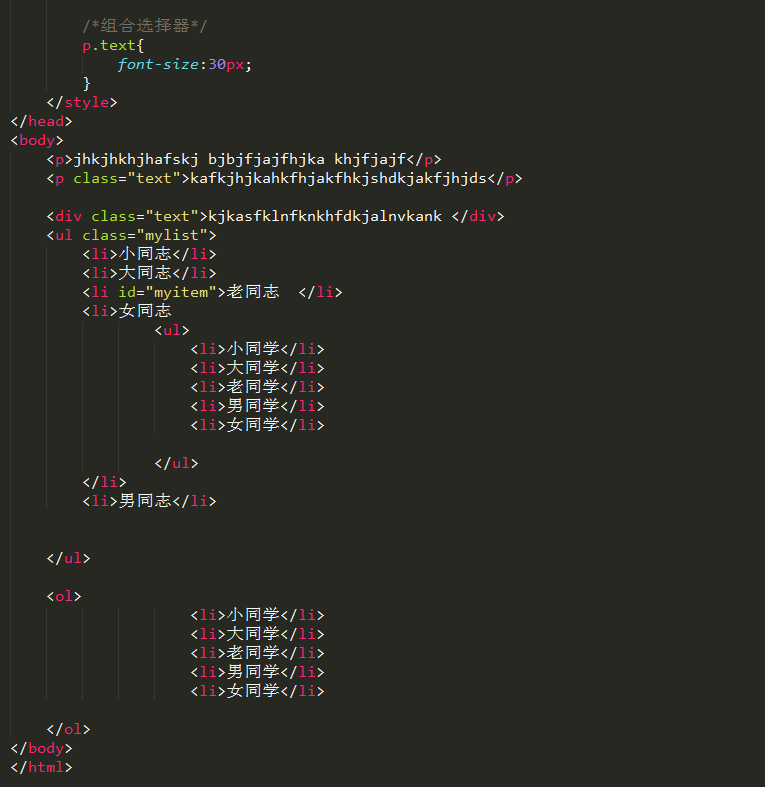
Task: Click the standalone closing </li> tag line
Action: point(104,482)
